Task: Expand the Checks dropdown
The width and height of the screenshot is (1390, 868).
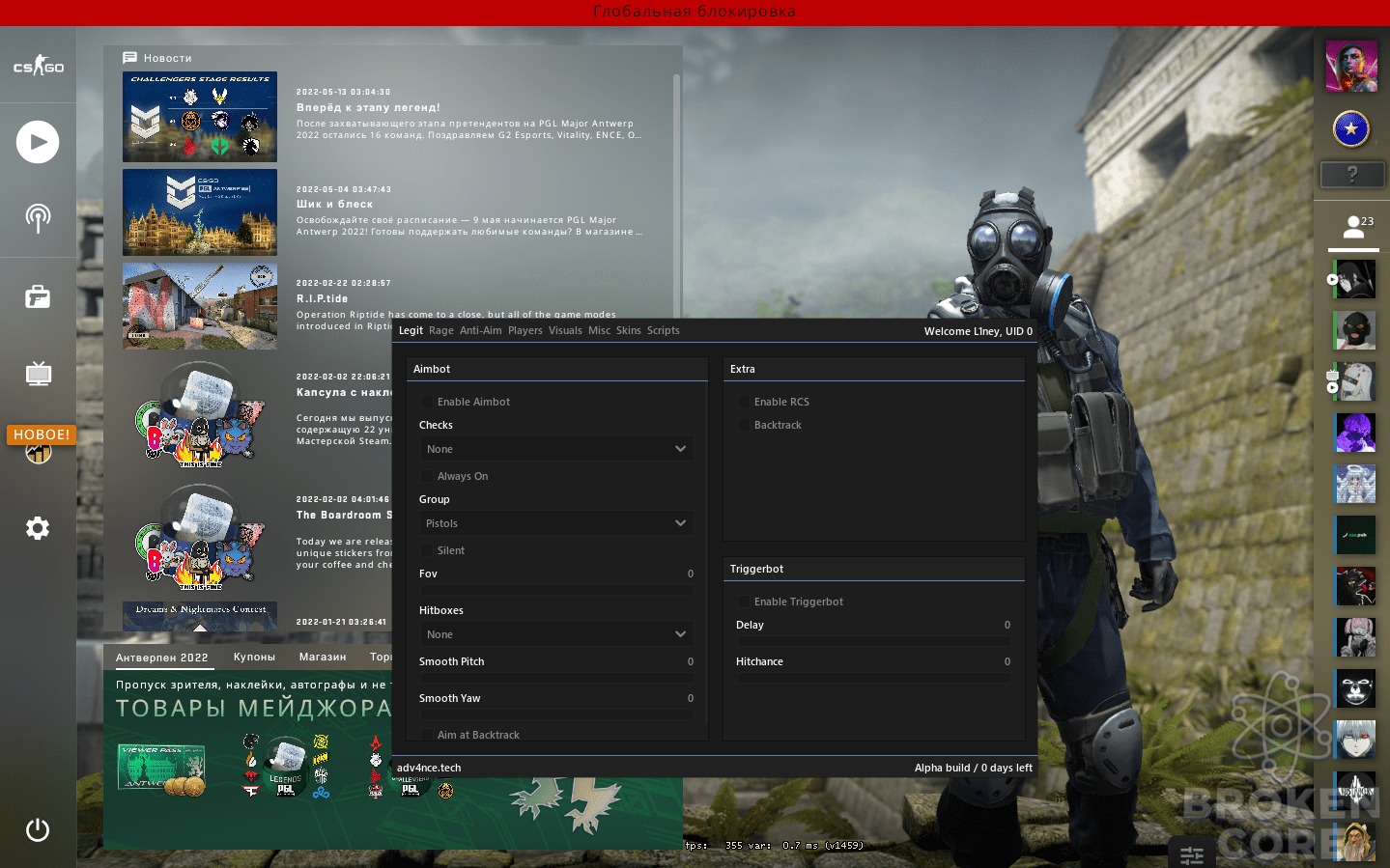Action: [556, 449]
